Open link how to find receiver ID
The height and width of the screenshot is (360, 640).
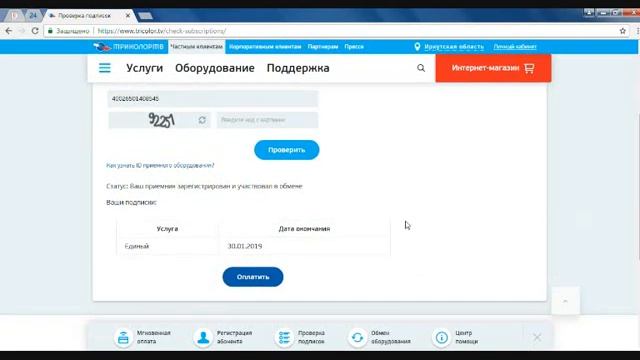160,165
